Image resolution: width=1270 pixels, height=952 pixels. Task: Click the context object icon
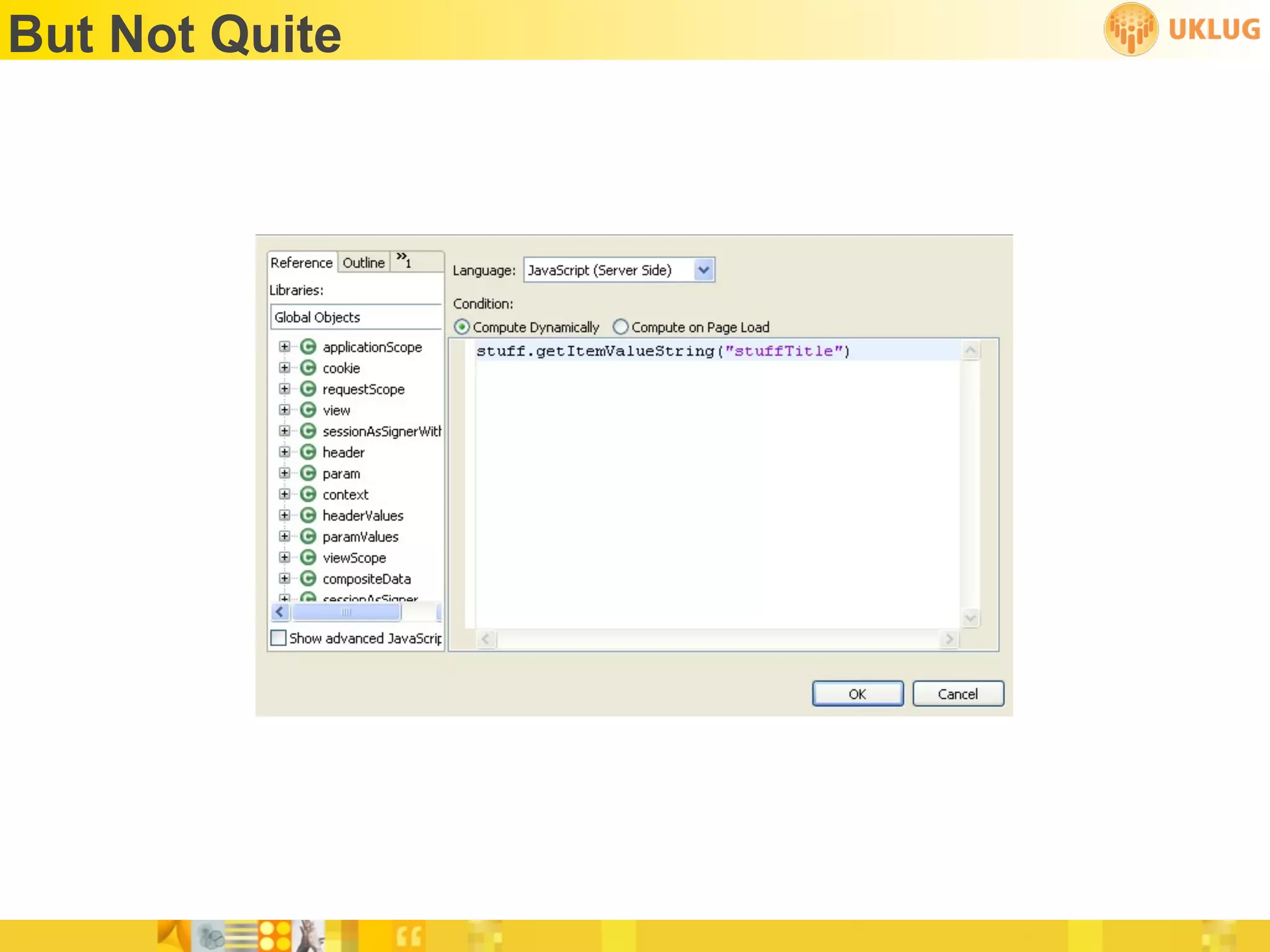pos(308,495)
